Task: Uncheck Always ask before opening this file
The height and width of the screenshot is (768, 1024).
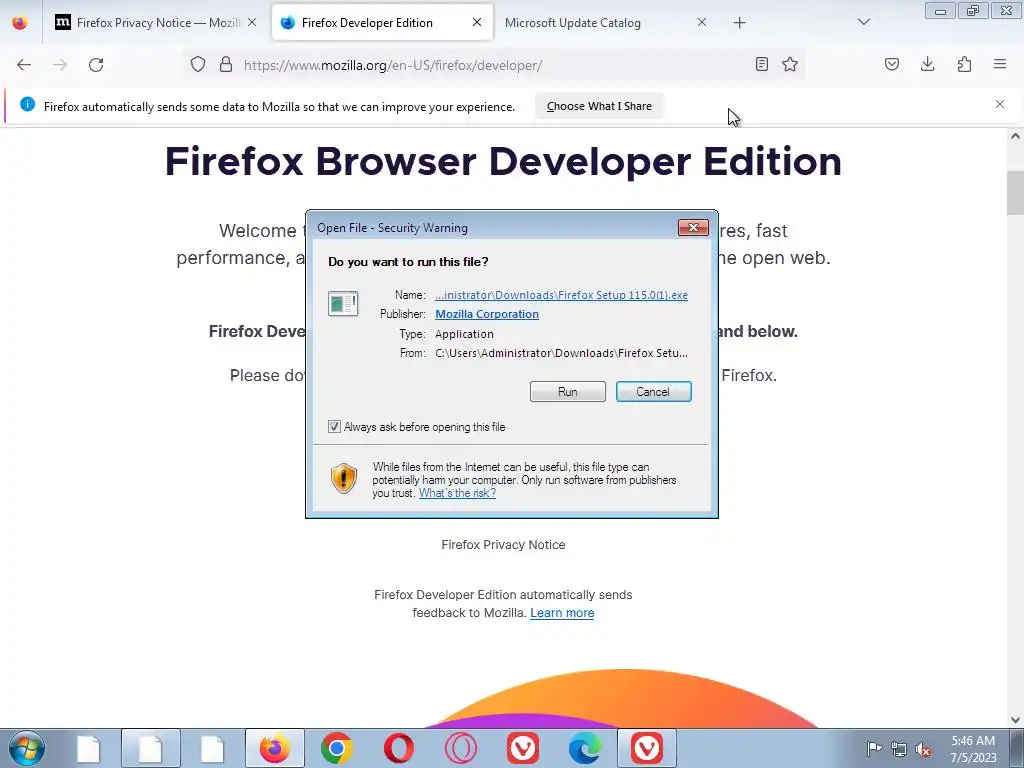Action: (334, 427)
